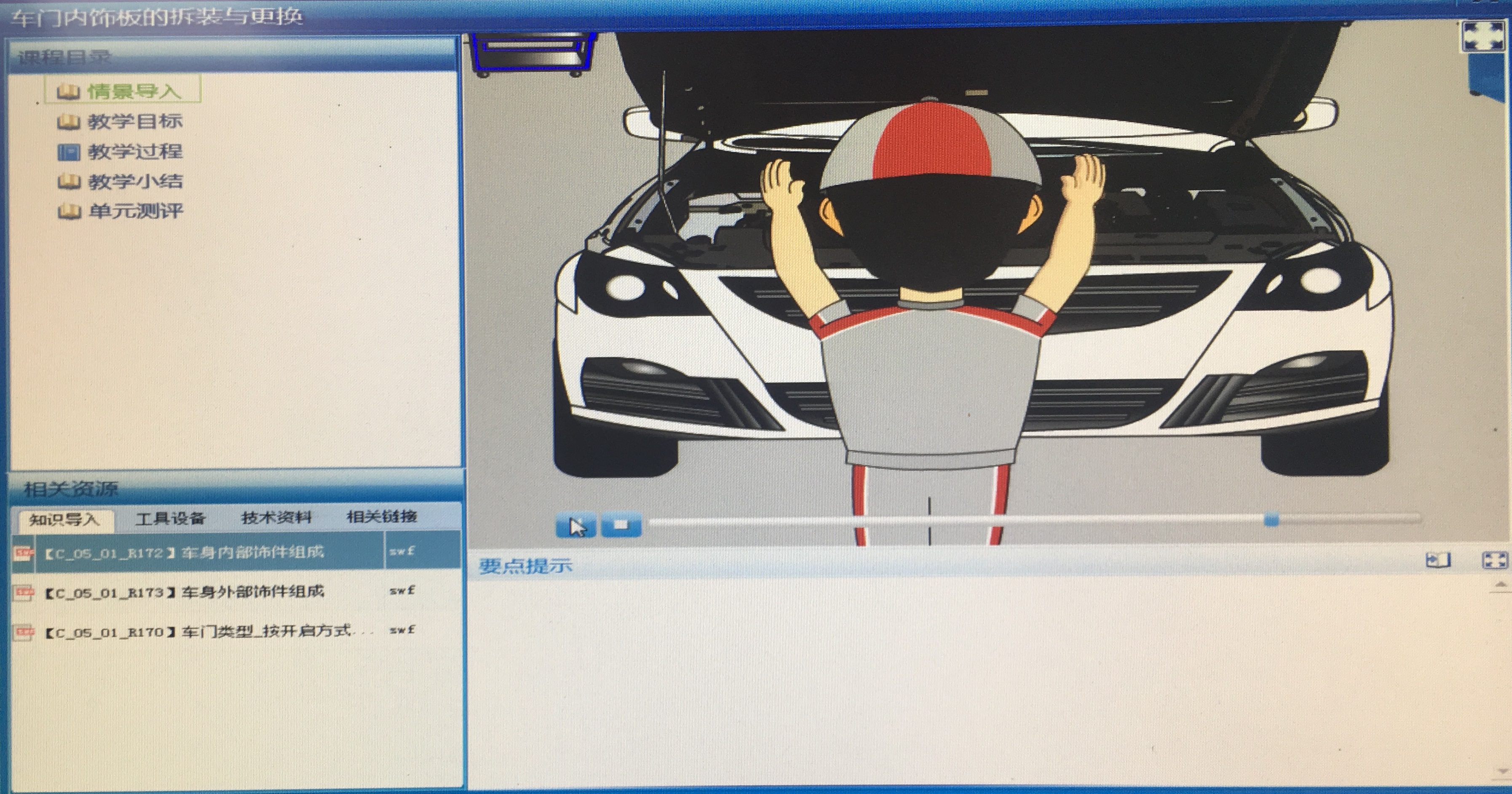Switch to 技术资料 tab
This screenshot has width=1512, height=794.
[276, 518]
